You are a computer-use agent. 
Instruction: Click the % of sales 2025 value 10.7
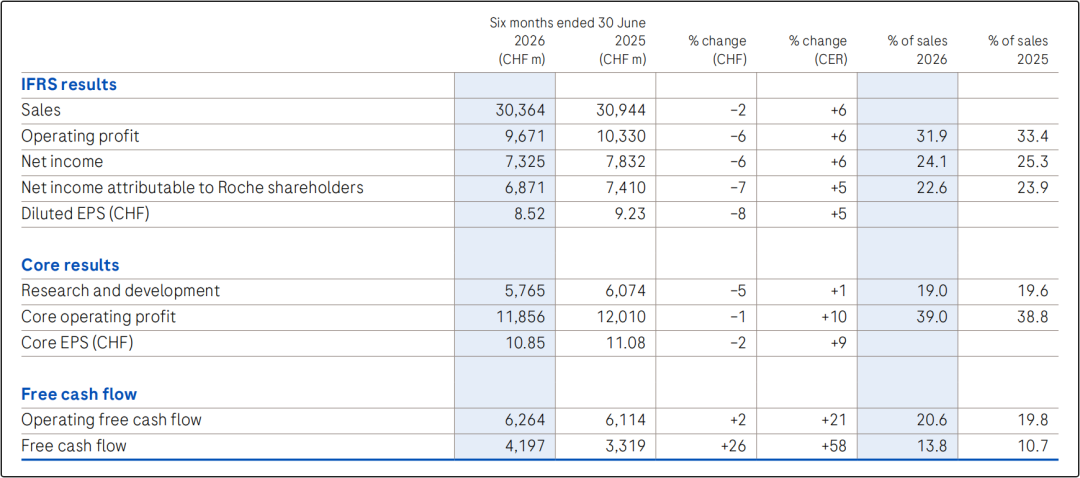click(x=1034, y=446)
